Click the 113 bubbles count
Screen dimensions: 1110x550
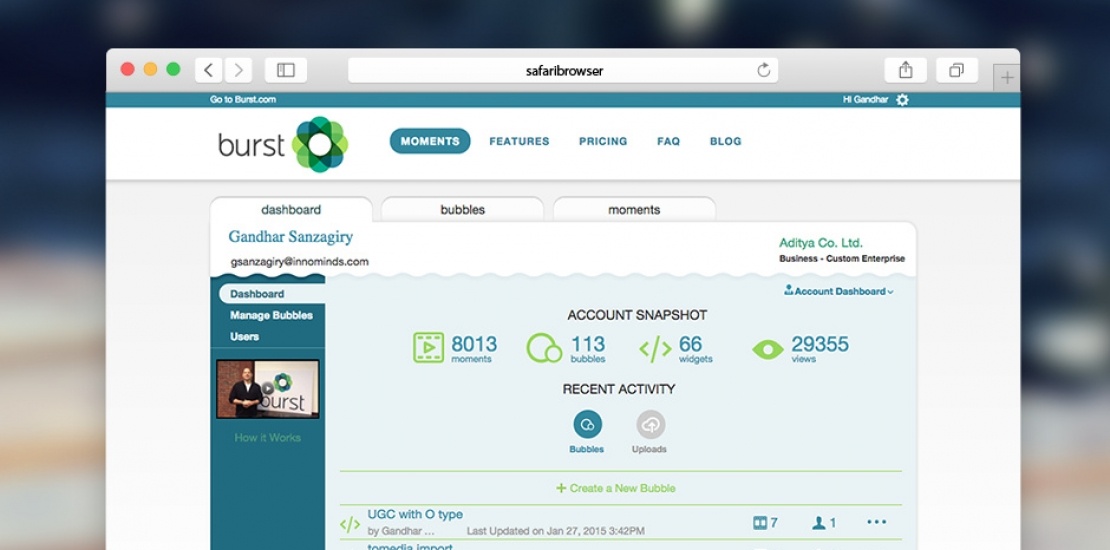[588, 344]
